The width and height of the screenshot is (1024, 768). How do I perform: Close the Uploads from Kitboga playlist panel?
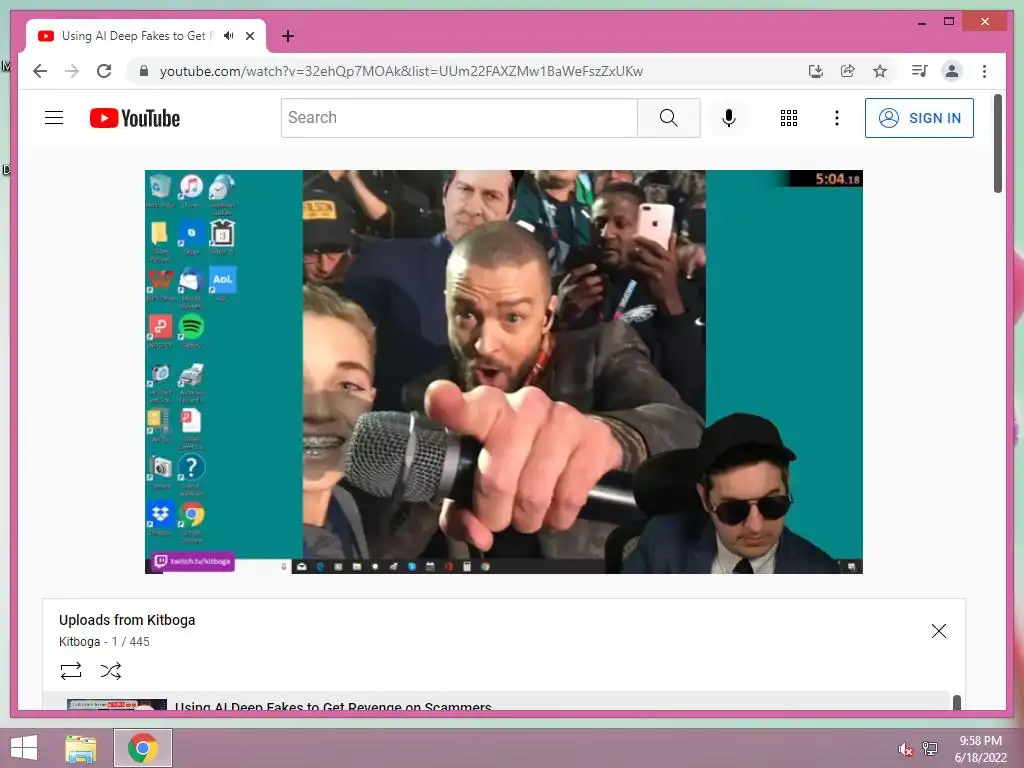click(938, 631)
